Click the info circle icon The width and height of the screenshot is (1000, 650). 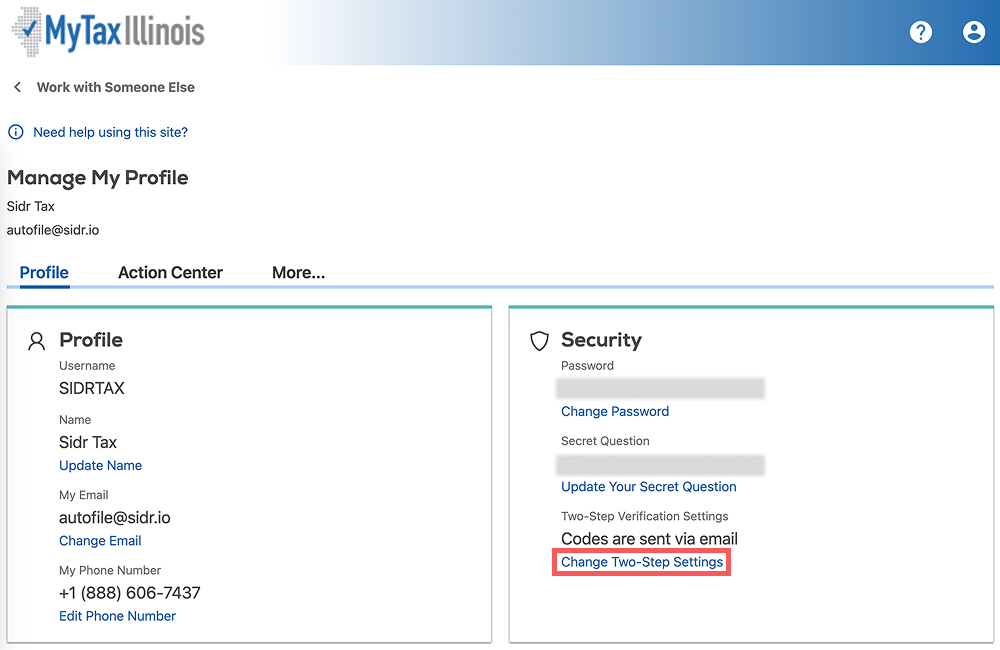15,132
